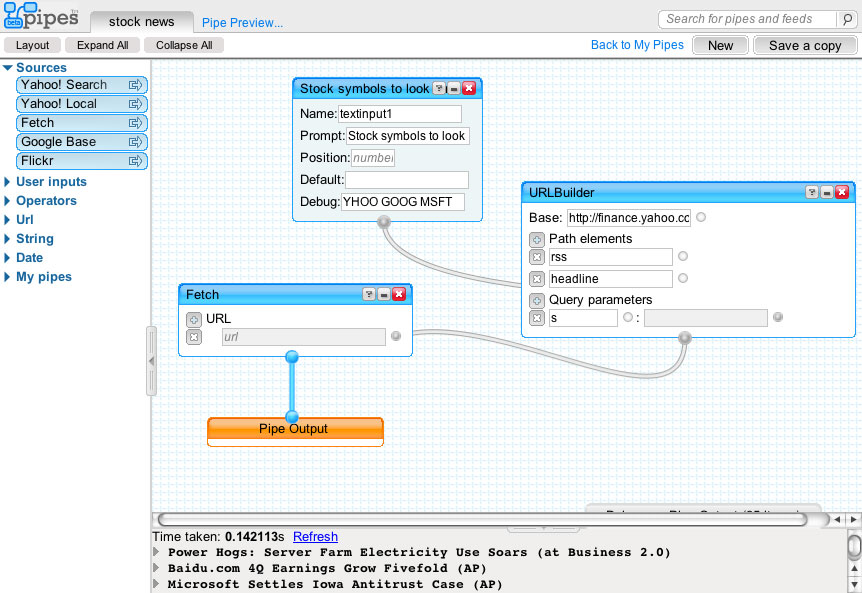Click the Save a copy button

(805, 46)
